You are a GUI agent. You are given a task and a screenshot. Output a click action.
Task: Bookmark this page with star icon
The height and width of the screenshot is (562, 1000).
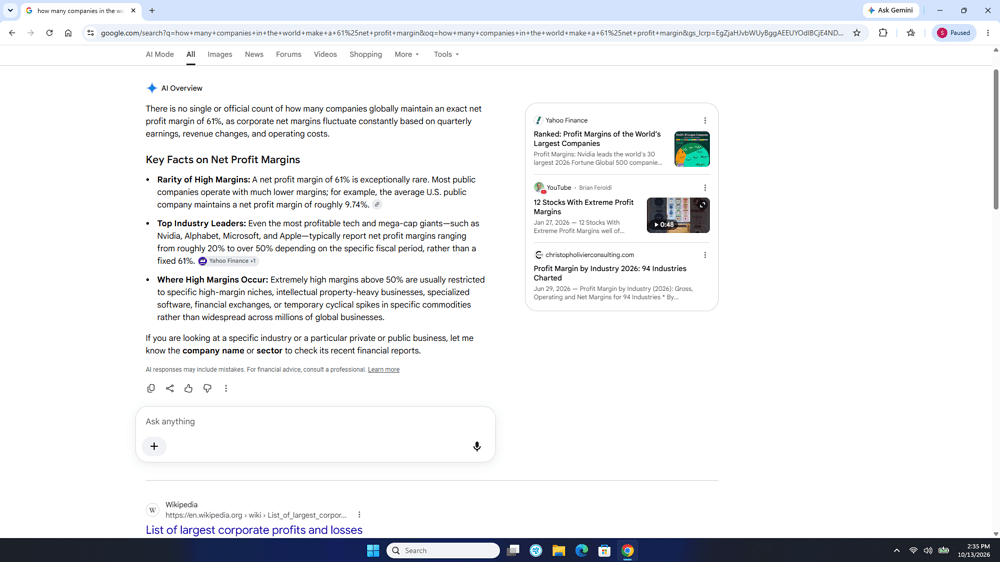(857, 33)
